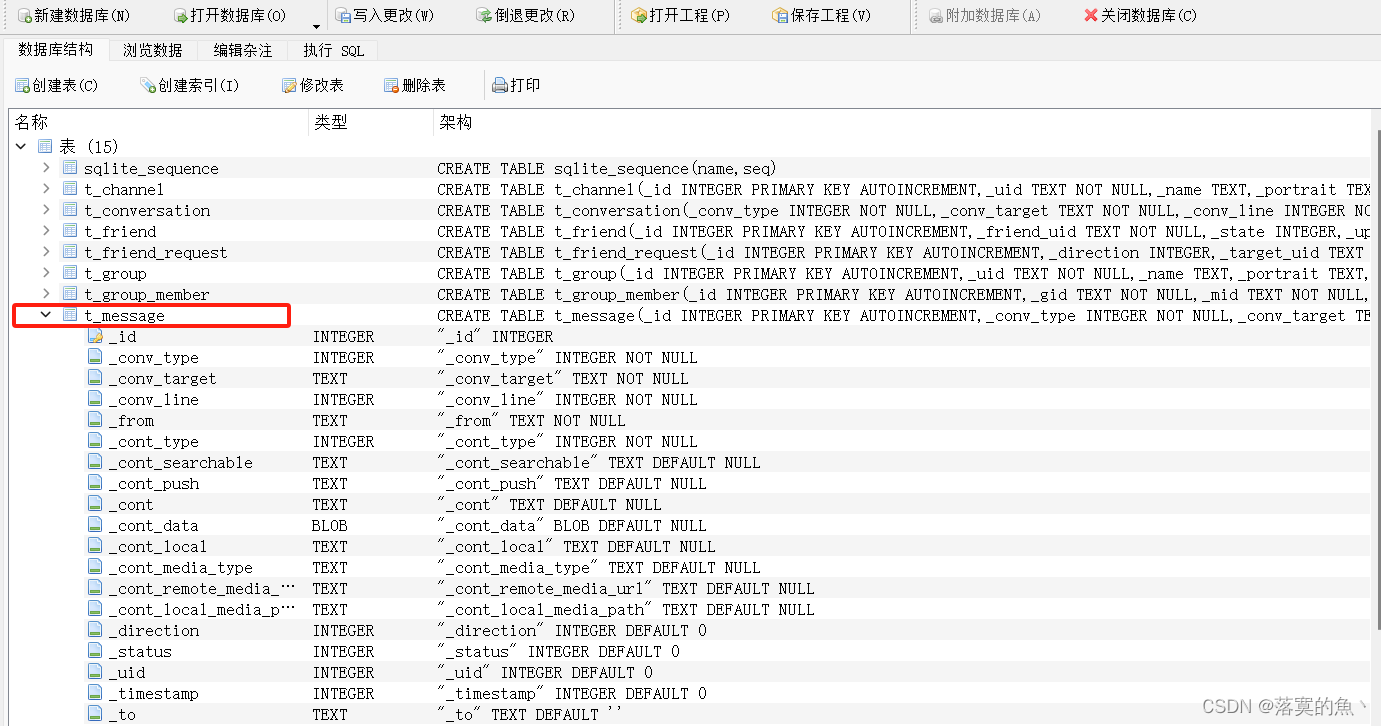Click the field icon beside _timestamp

[x=95, y=693]
